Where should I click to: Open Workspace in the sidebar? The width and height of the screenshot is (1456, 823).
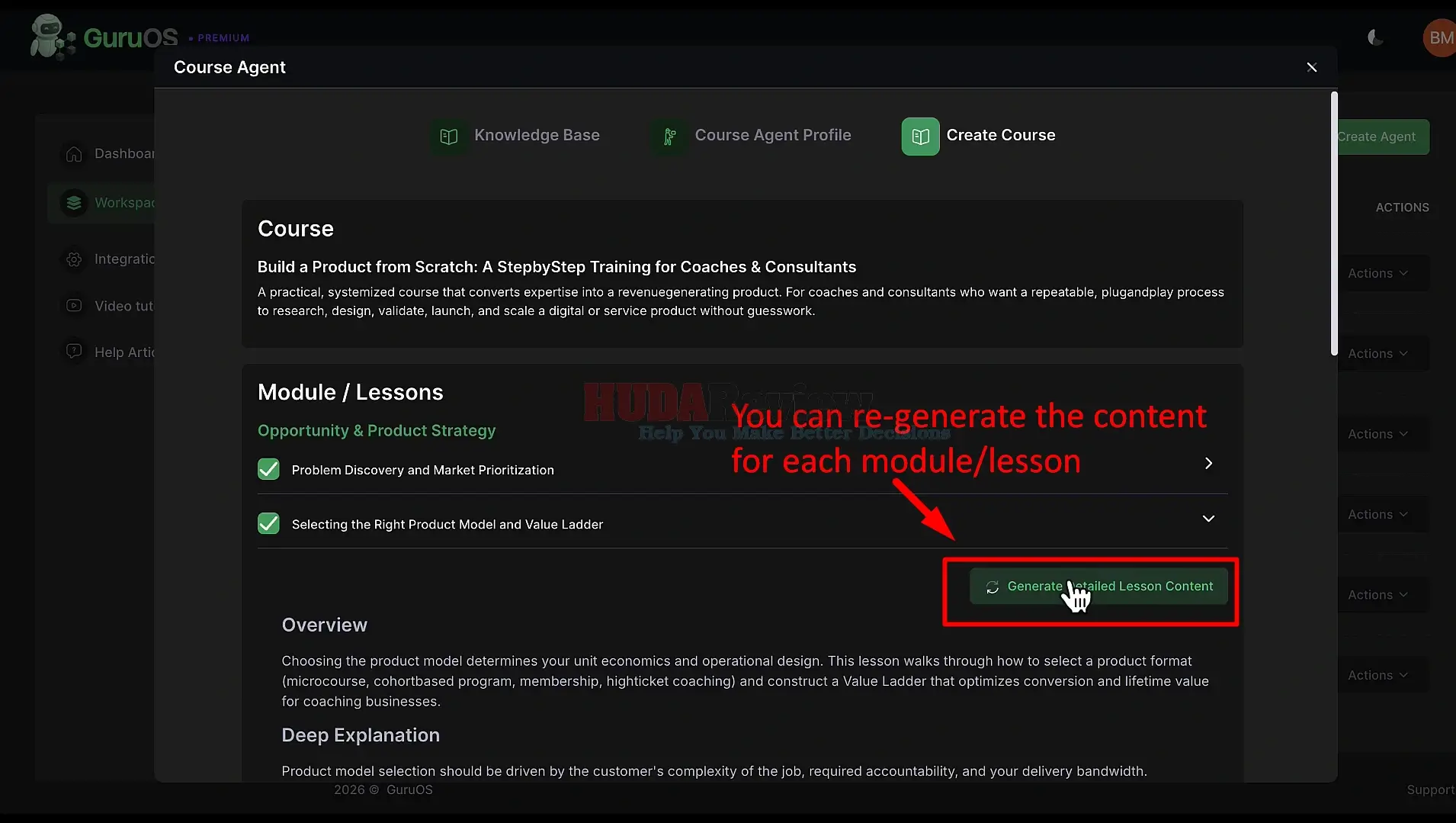click(101, 203)
